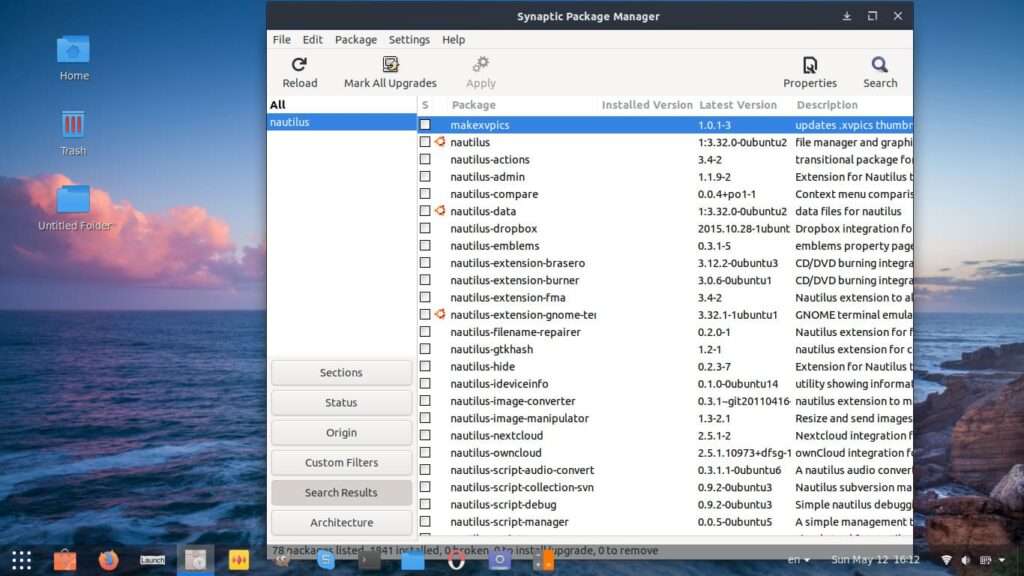This screenshot has width=1024, height=576.
Task: Sort by the Latest Version column header
Action: (x=738, y=104)
